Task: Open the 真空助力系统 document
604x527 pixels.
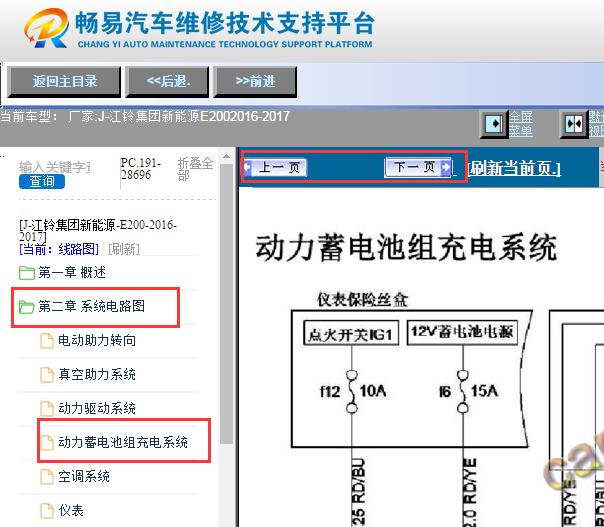Action: click(97, 374)
